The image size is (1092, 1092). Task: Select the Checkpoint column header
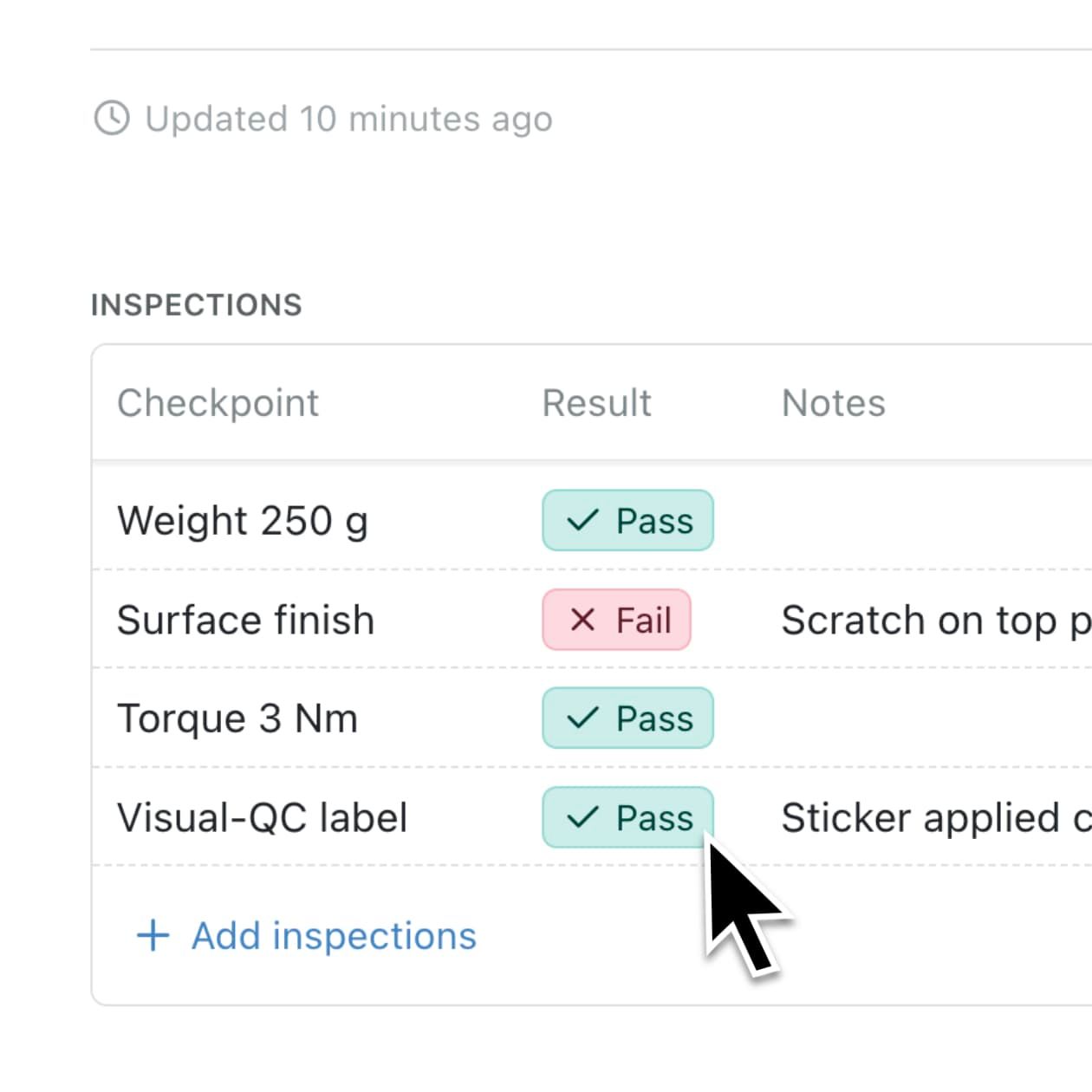pos(218,404)
